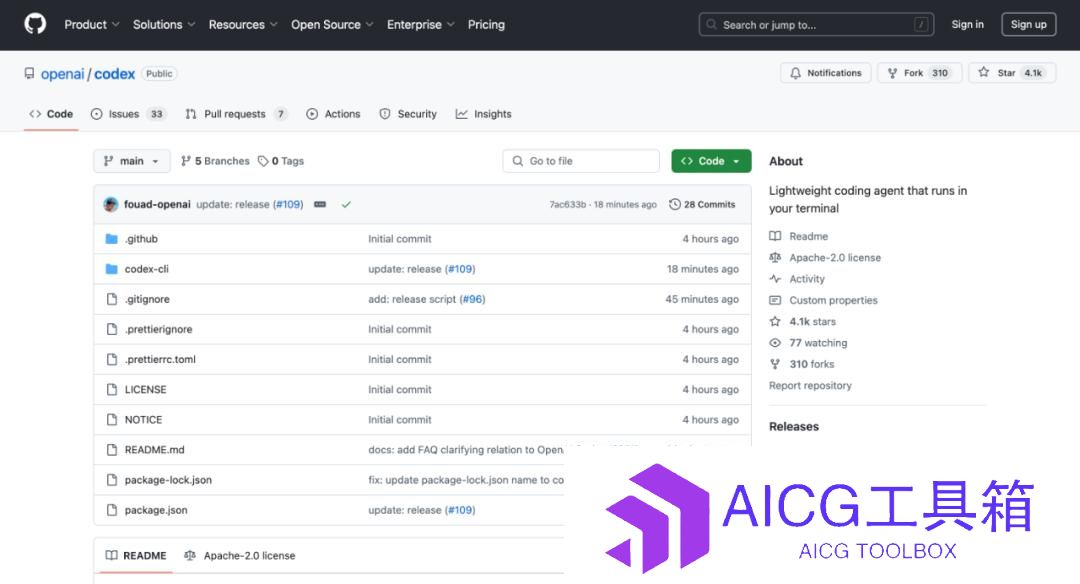Open the green Code dropdown button

711,161
